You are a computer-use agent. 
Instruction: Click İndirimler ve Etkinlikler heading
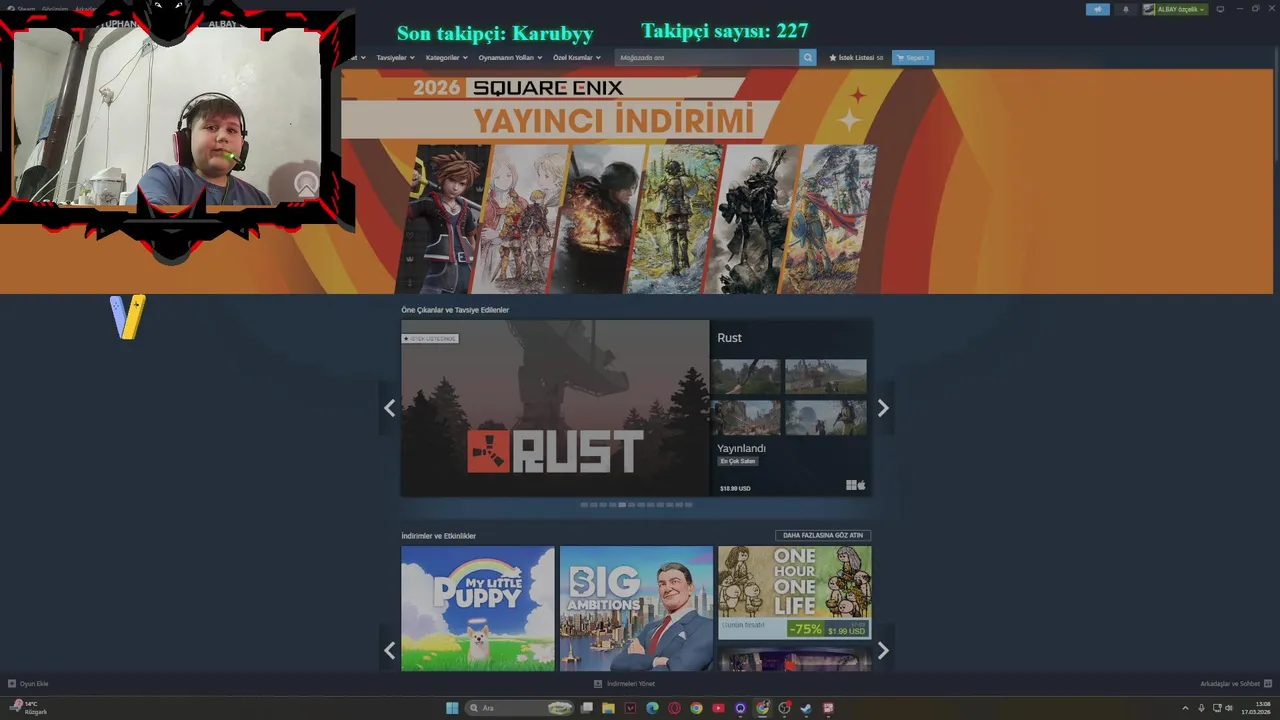438,536
